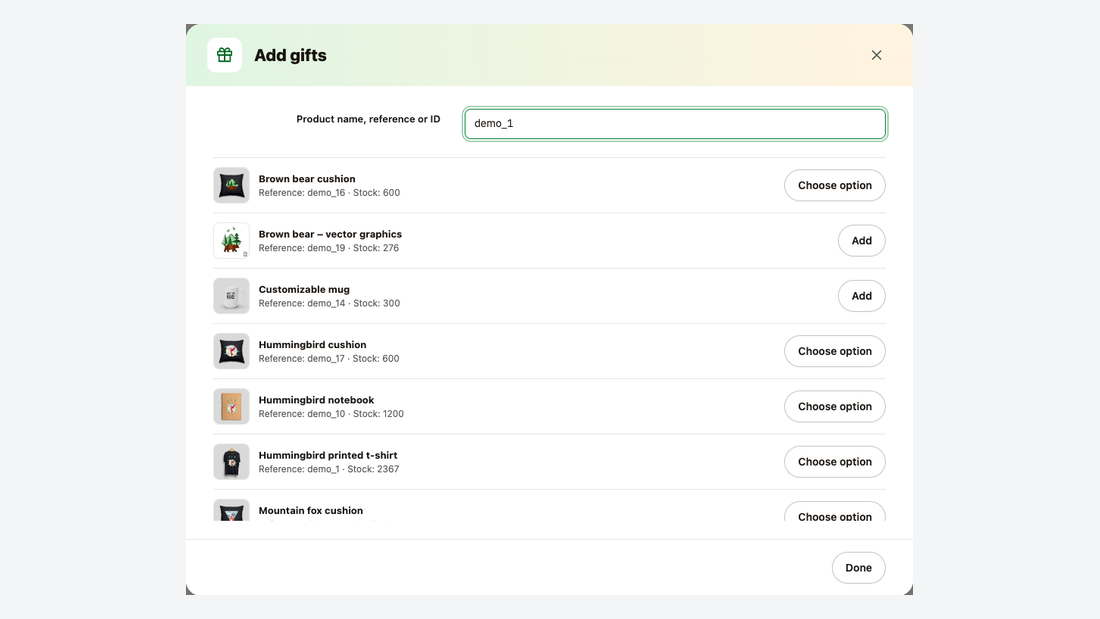Screen dimensions: 1100x619
Task: Choose option for Hummingbird cushion
Action: 835,351
